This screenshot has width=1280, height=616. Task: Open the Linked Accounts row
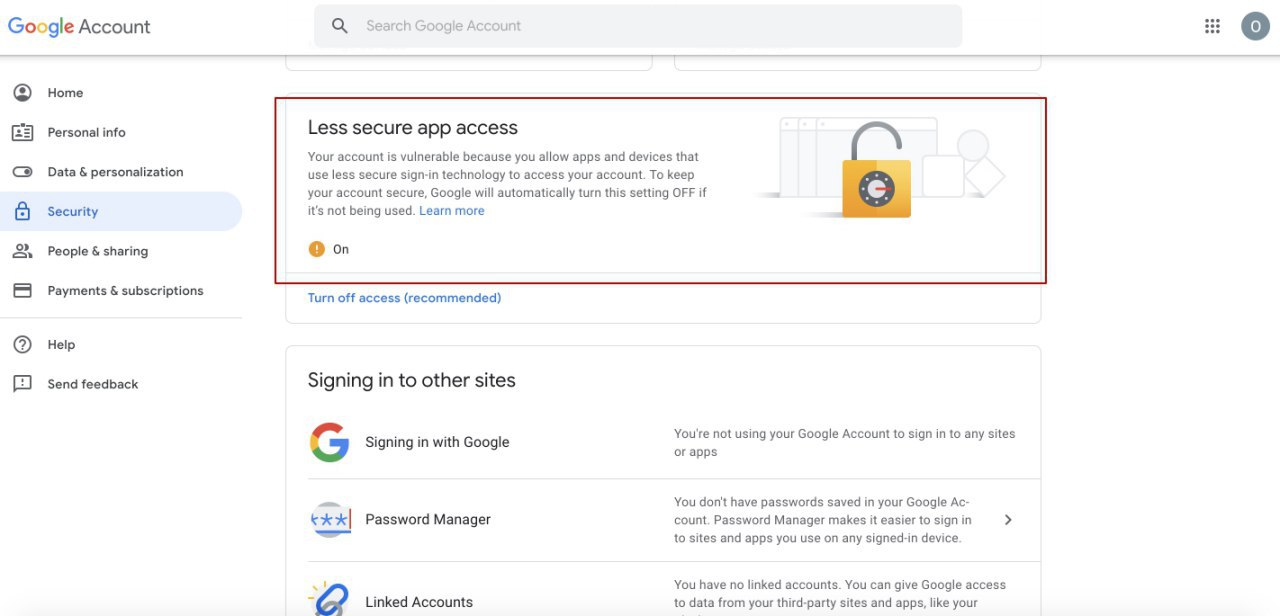(663, 589)
